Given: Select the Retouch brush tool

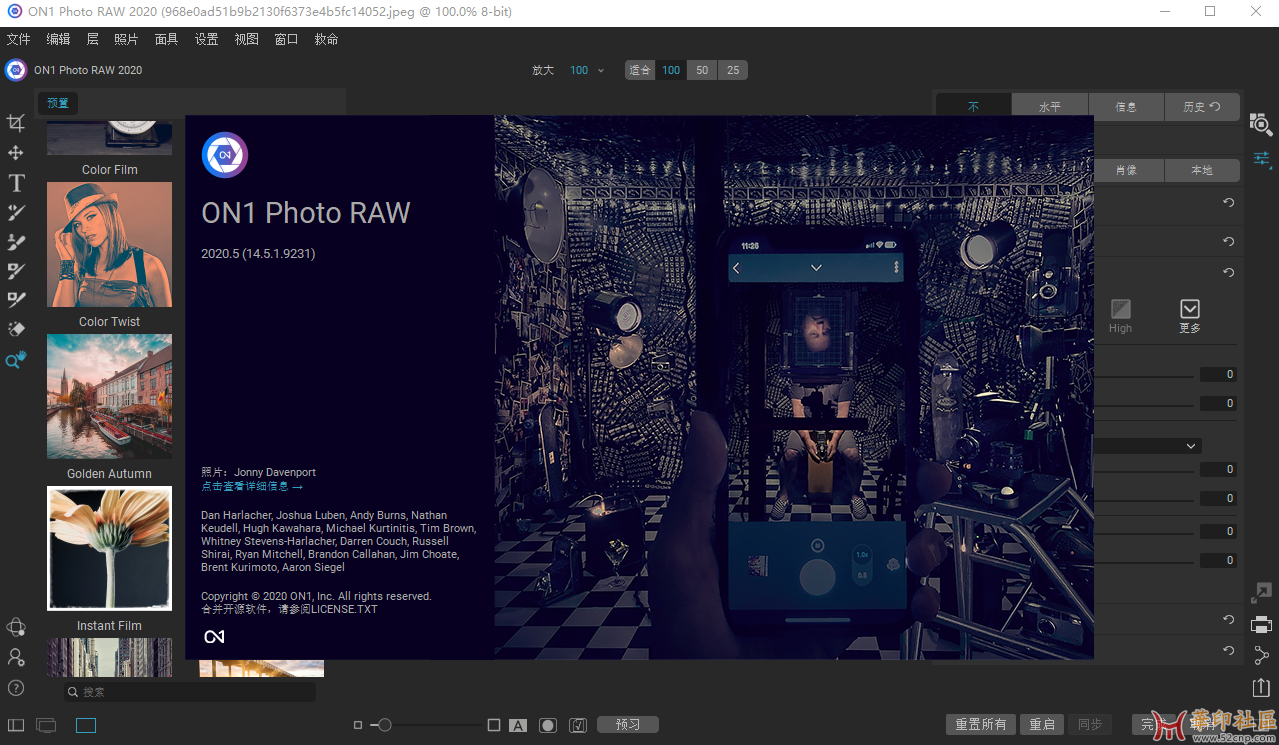Looking at the screenshot, I should [x=16, y=300].
